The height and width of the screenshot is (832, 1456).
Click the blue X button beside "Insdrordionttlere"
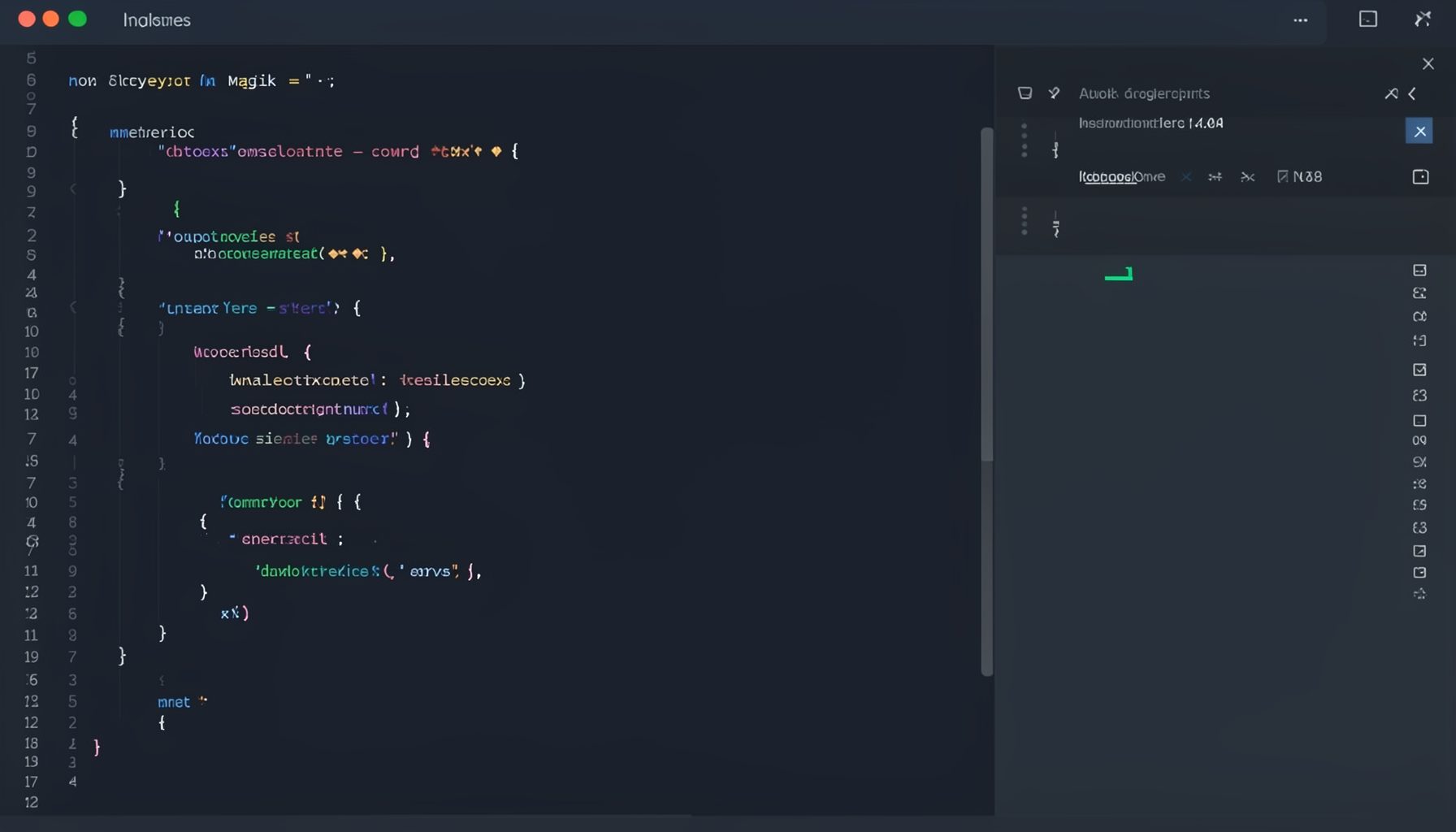pyautogui.click(x=1419, y=131)
